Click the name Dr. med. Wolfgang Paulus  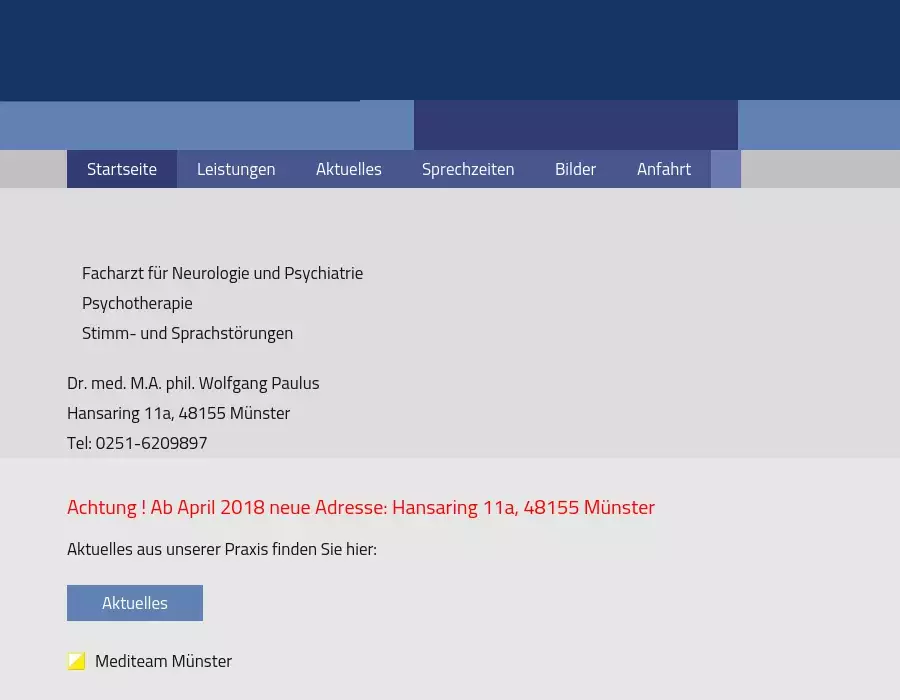193,383
